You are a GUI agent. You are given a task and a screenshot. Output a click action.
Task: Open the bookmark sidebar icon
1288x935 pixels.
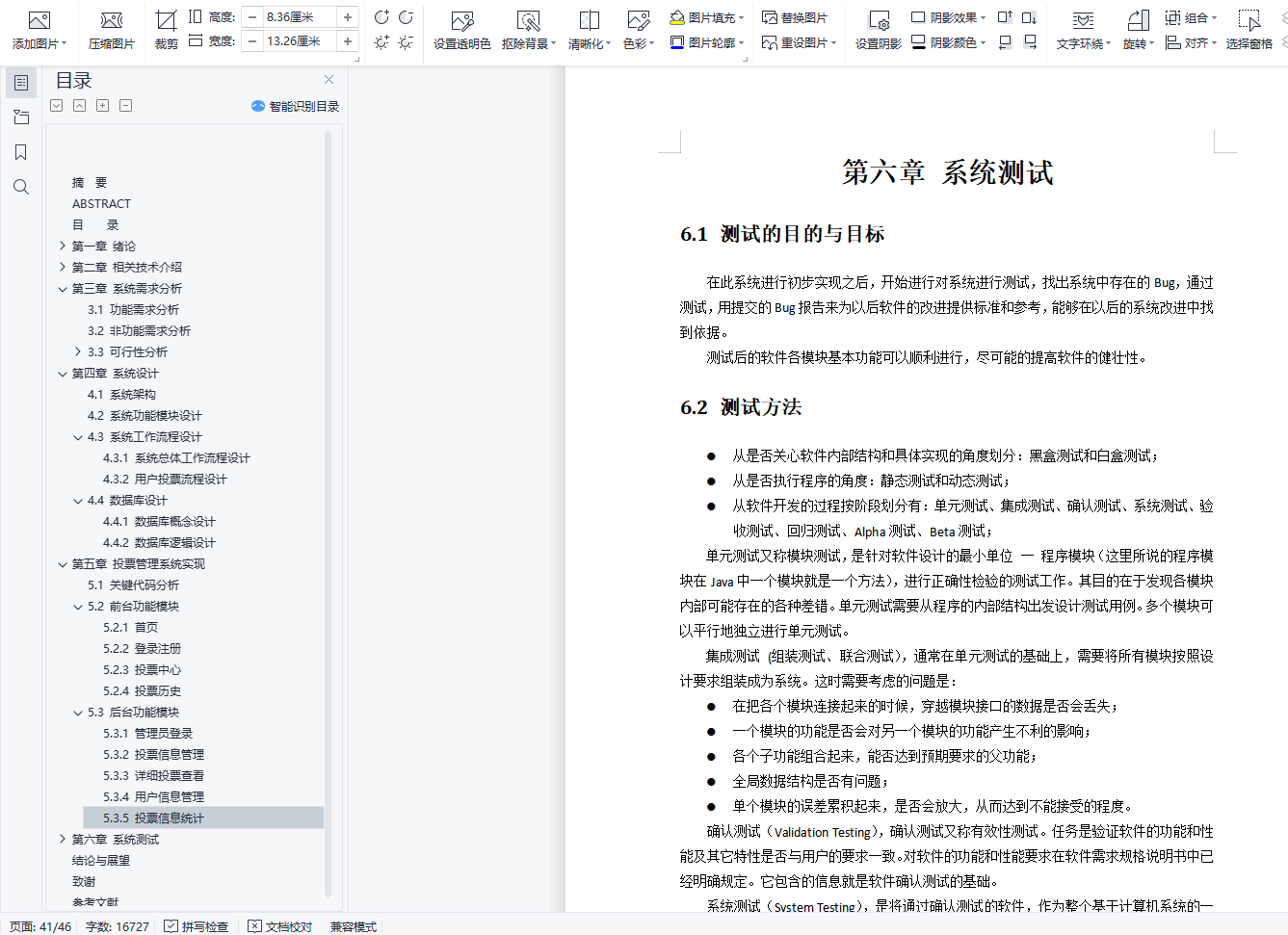pyautogui.click(x=21, y=152)
